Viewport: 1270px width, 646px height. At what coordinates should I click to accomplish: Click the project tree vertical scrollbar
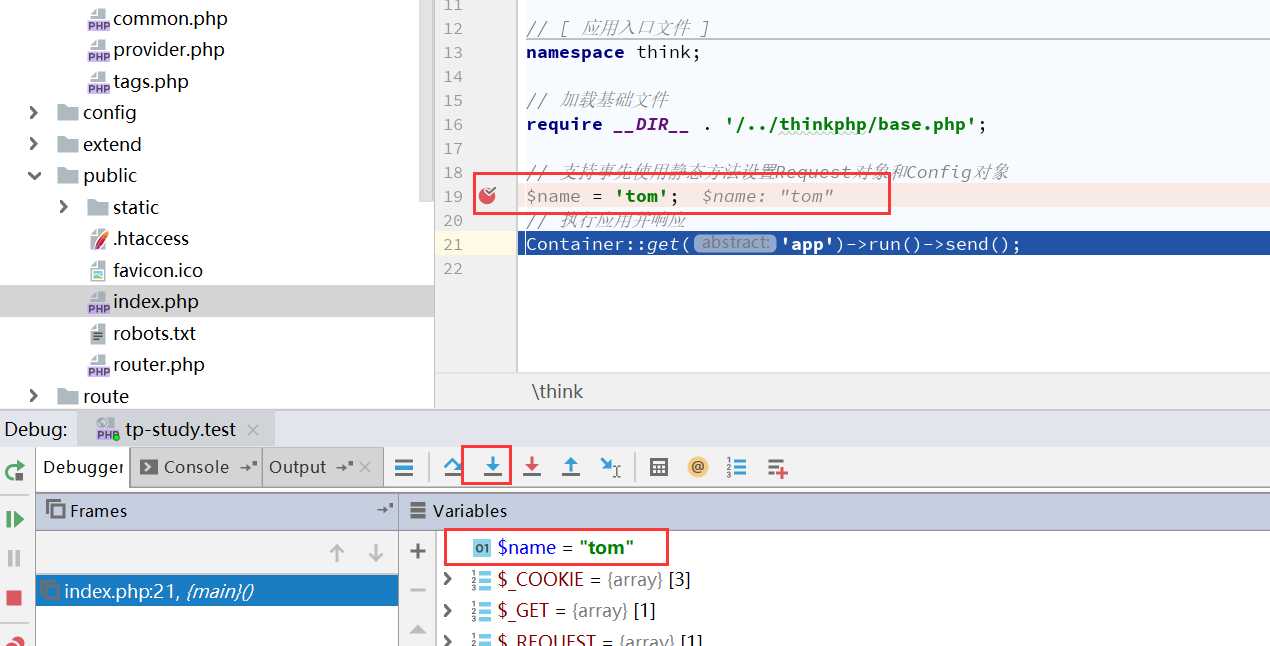427,100
